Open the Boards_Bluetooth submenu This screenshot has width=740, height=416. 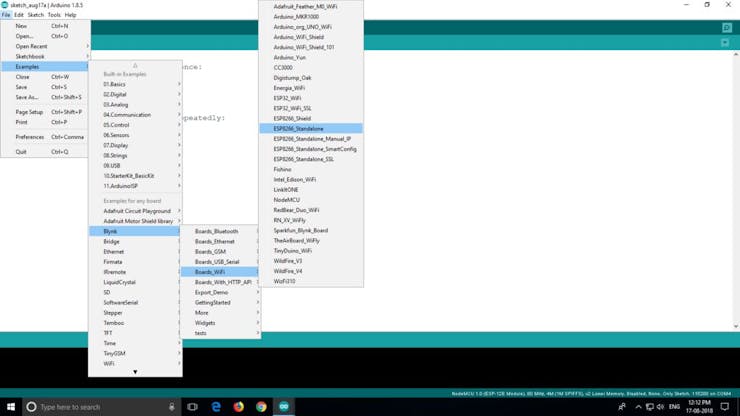[220, 231]
